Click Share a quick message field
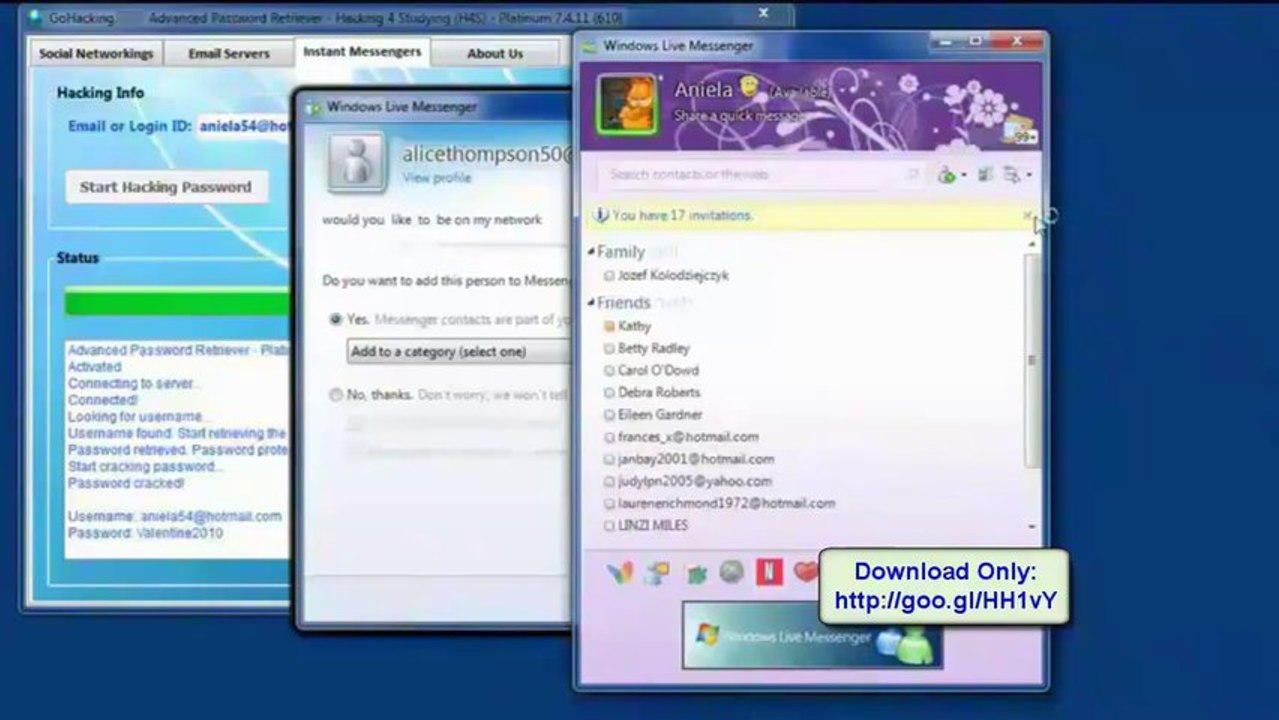Image resolution: width=1279 pixels, height=720 pixels. [x=738, y=116]
